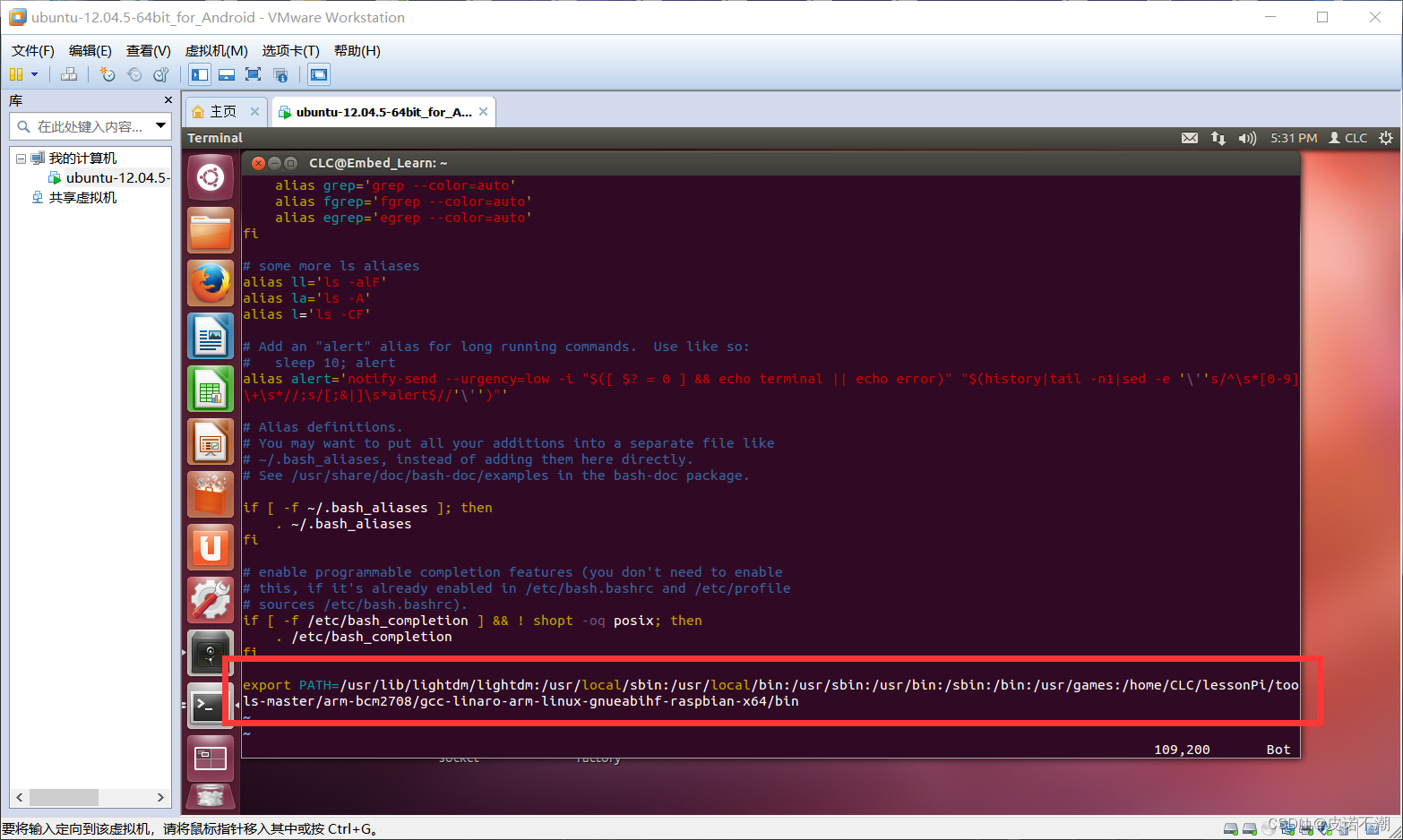Open Ubuntu Software Center from the launcher
This screenshot has width=1403, height=840.
click(211, 494)
